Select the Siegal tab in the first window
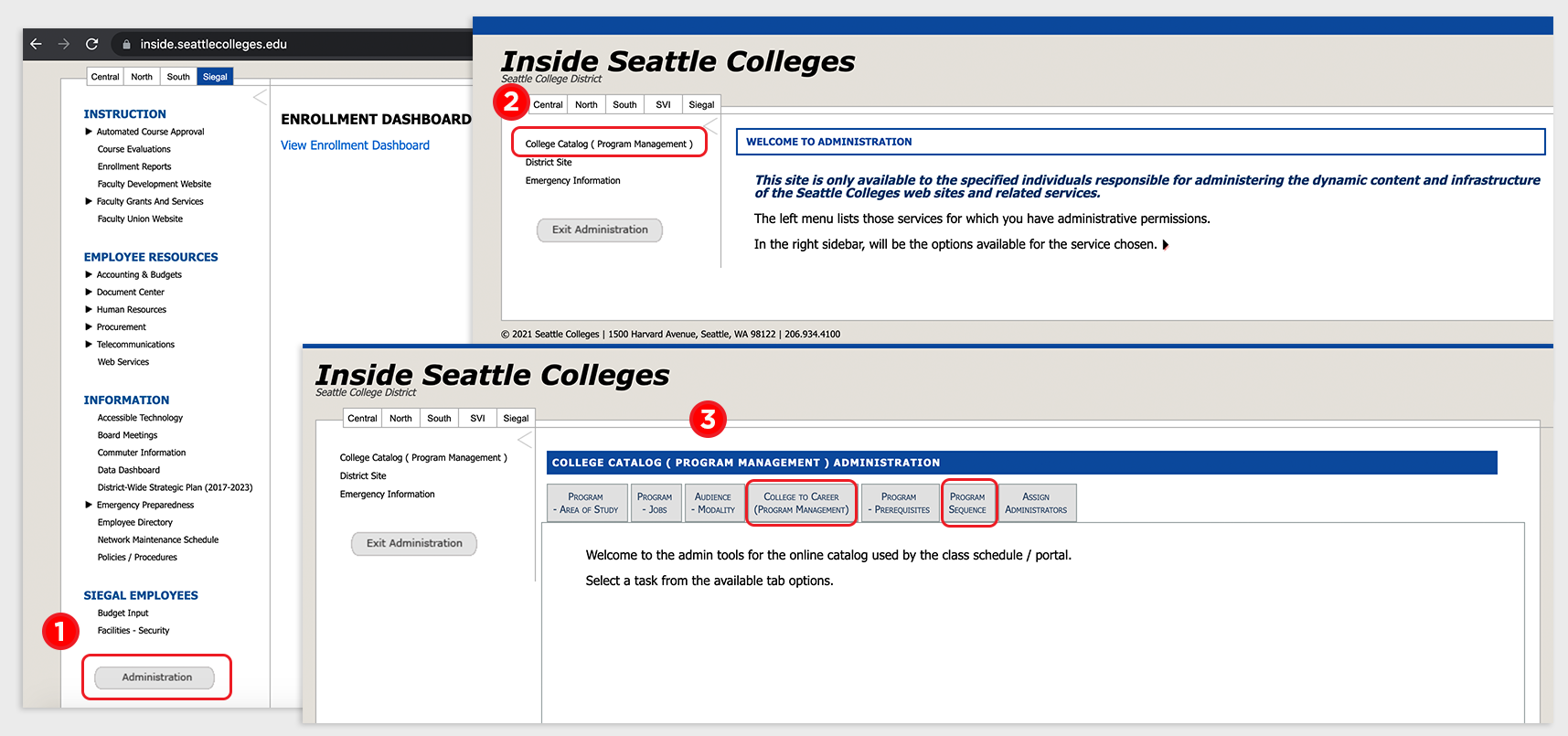The height and width of the screenshot is (736, 1568). click(215, 77)
